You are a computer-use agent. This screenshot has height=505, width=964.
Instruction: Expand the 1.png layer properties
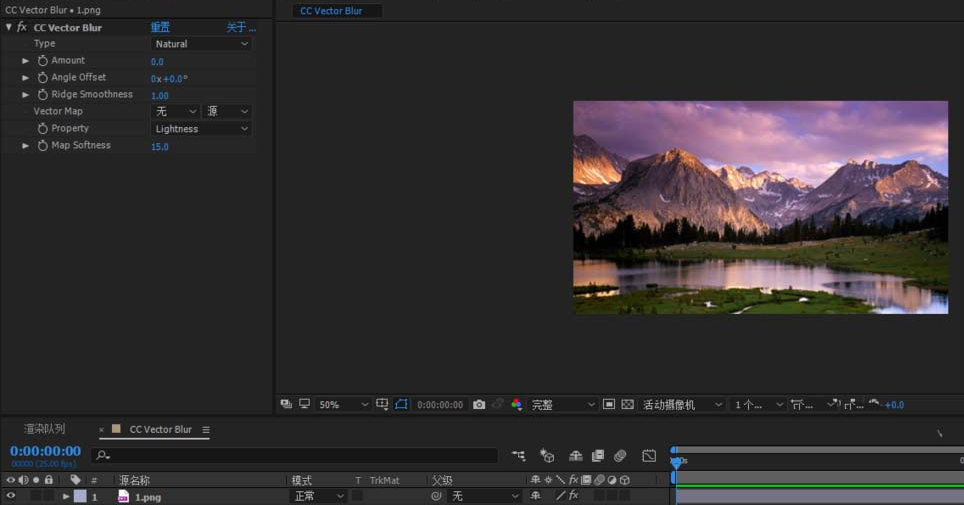[x=66, y=496]
